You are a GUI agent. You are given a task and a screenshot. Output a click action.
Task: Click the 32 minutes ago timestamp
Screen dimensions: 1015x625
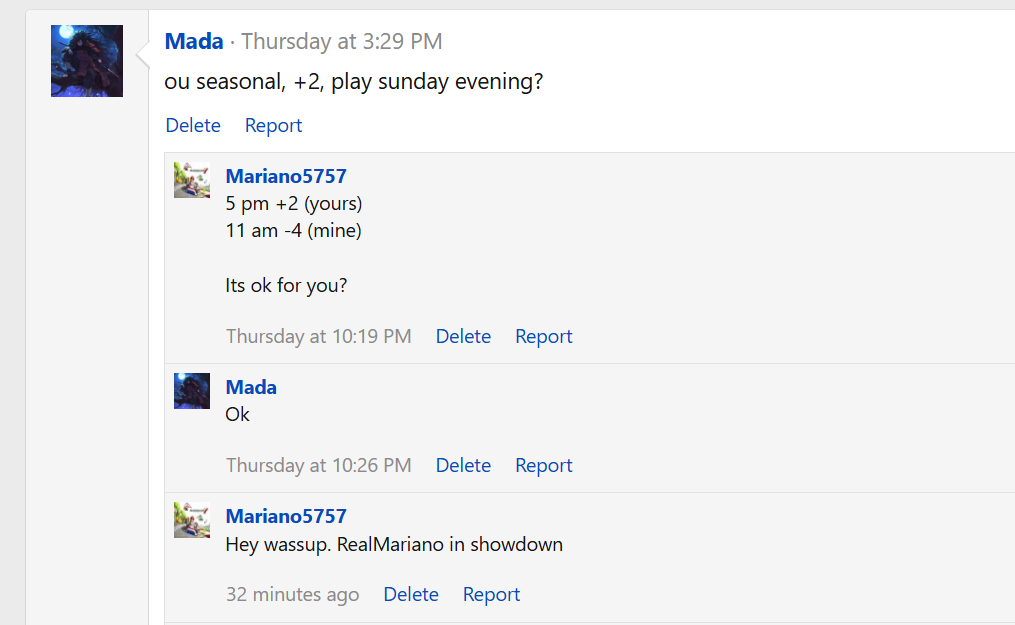coord(292,594)
